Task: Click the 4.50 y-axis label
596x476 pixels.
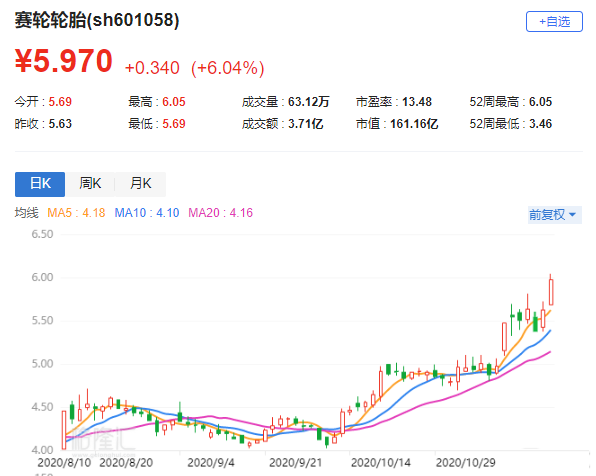Action: coord(42,407)
